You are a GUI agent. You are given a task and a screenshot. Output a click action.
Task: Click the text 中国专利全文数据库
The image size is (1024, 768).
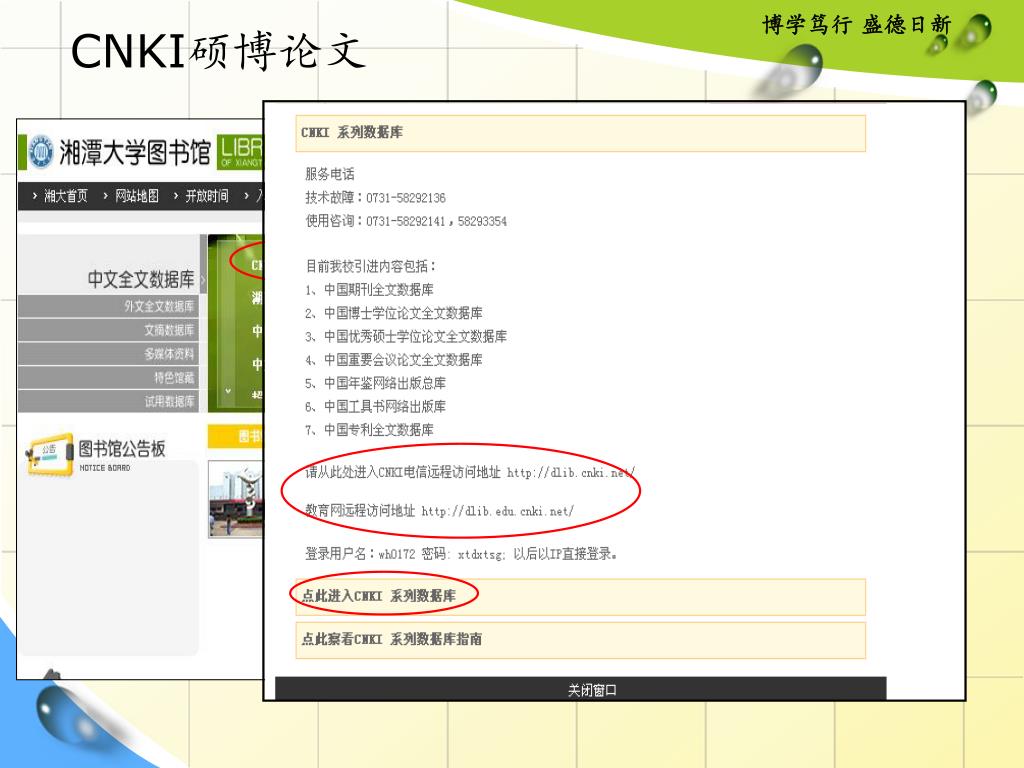(x=379, y=430)
